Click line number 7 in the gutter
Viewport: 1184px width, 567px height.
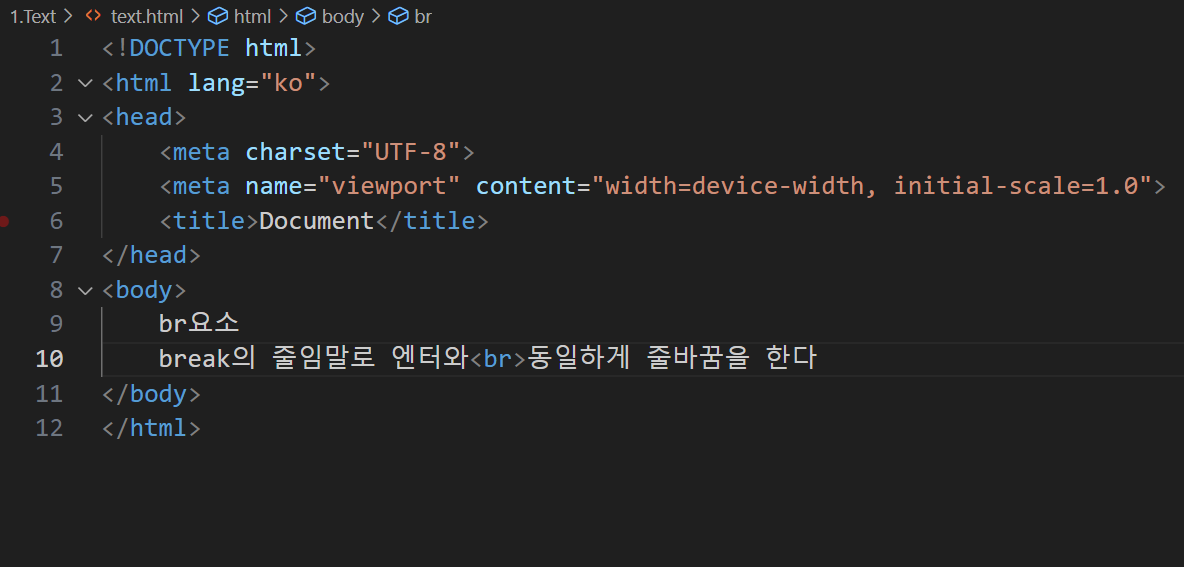[56, 256]
